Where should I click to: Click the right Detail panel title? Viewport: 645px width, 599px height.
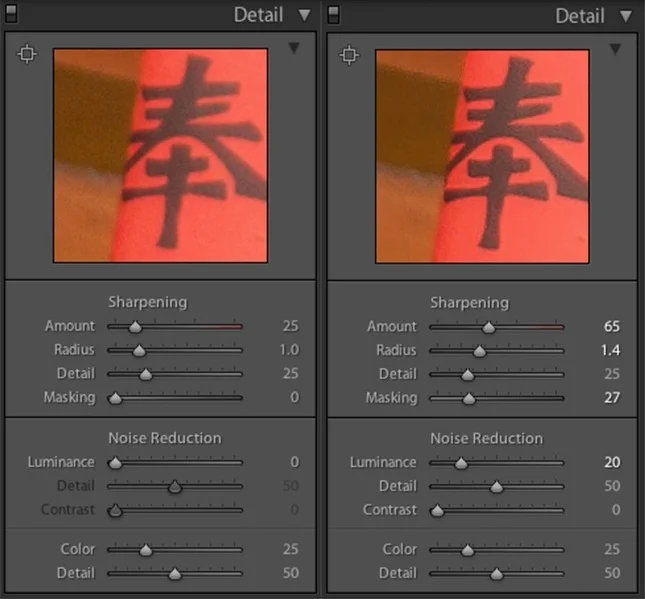point(580,16)
